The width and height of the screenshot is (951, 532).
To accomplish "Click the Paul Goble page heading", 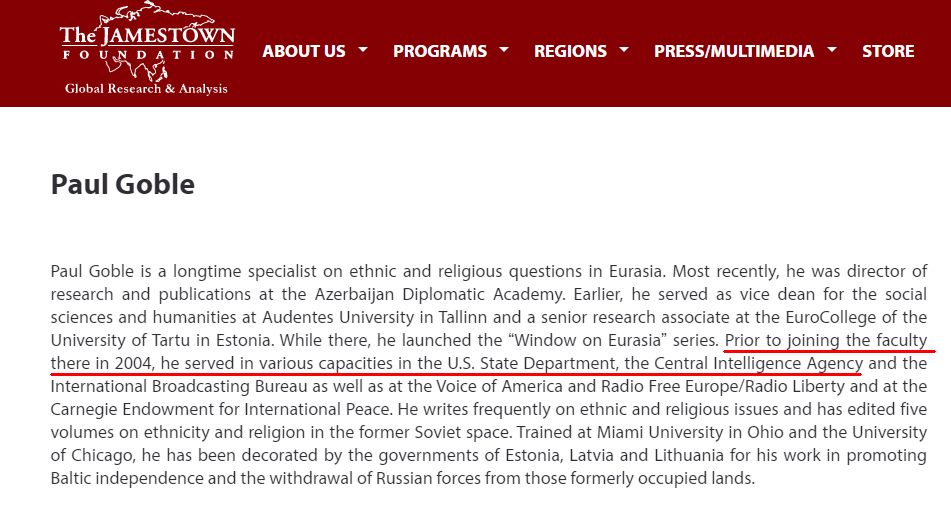I will click(x=122, y=185).
